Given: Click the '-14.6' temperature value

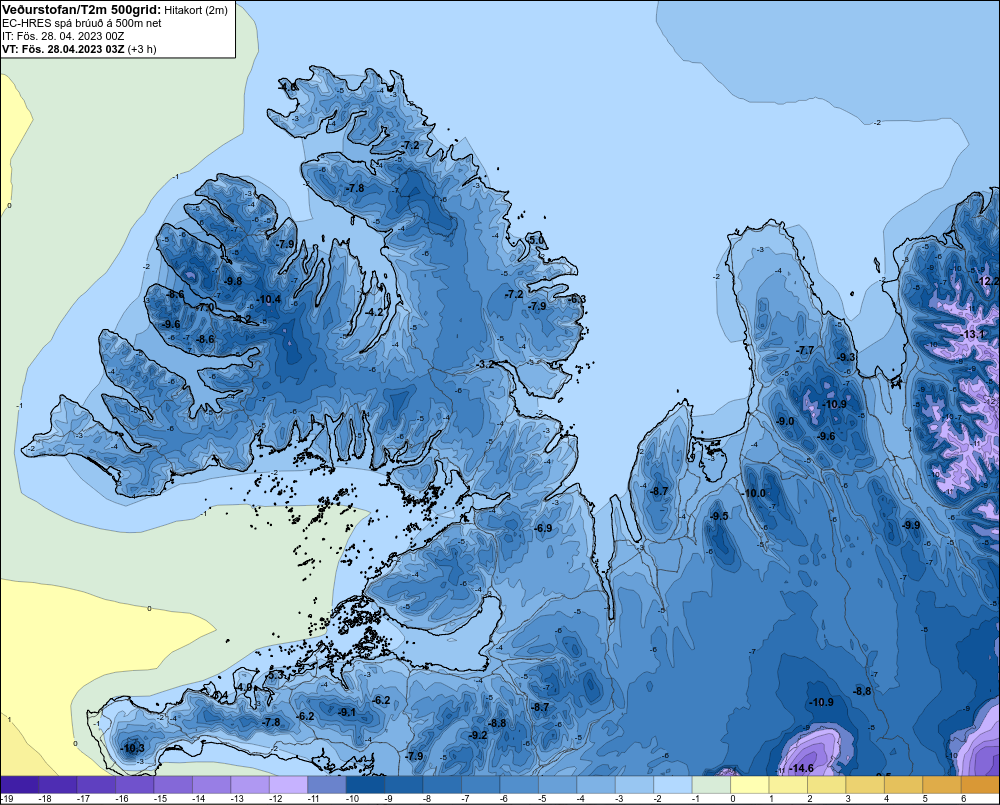Looking at the screenshot, I should (x=801, y=768).
